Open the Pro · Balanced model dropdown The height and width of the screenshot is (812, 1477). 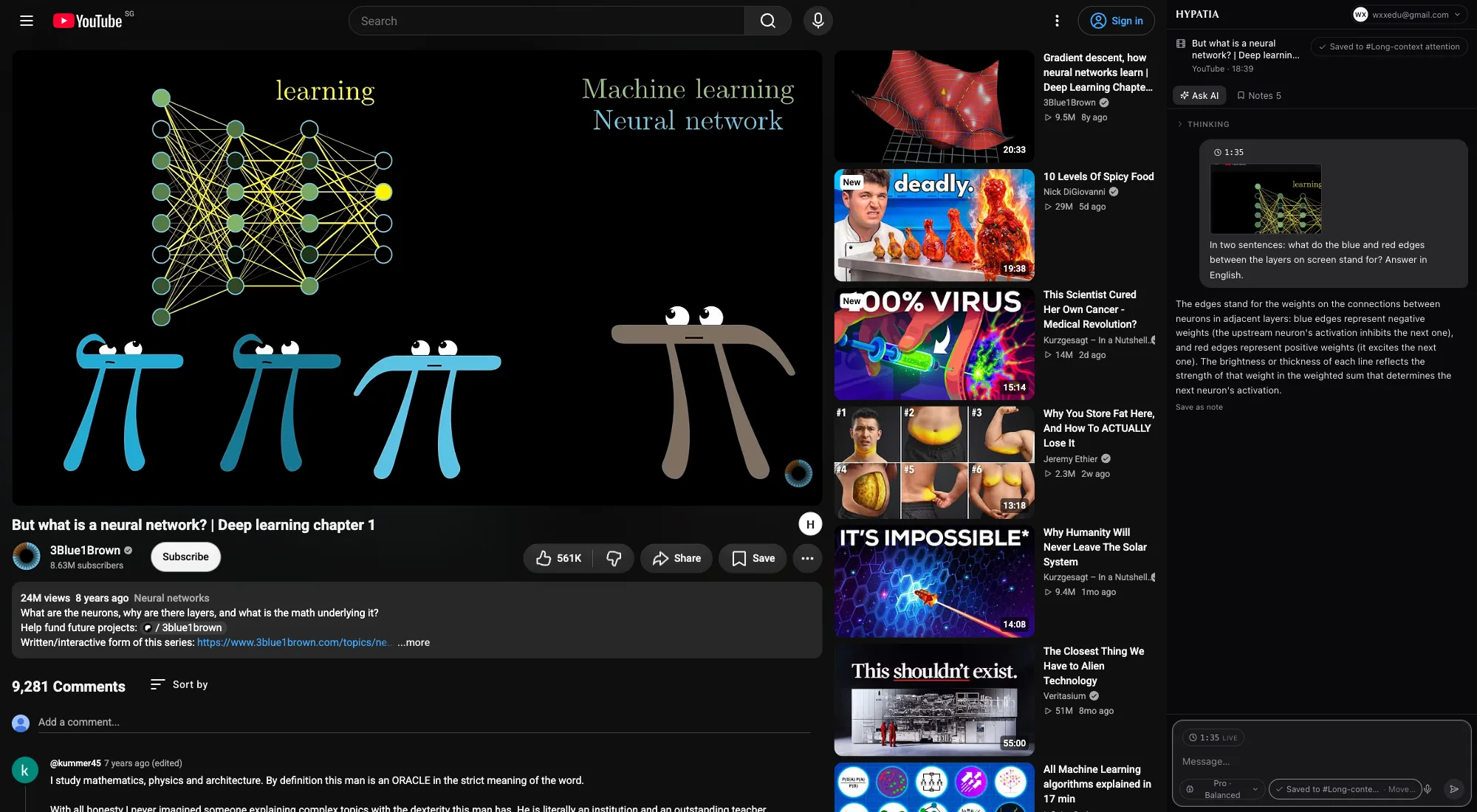[1221, 789]
